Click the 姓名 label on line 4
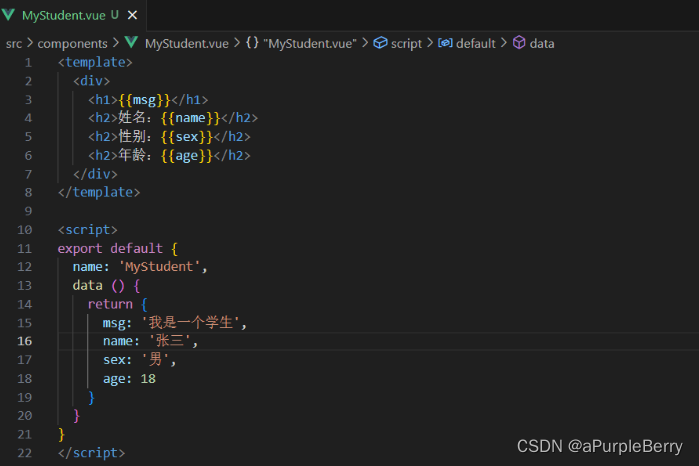699x466 pixels. (x=132, y=118)
